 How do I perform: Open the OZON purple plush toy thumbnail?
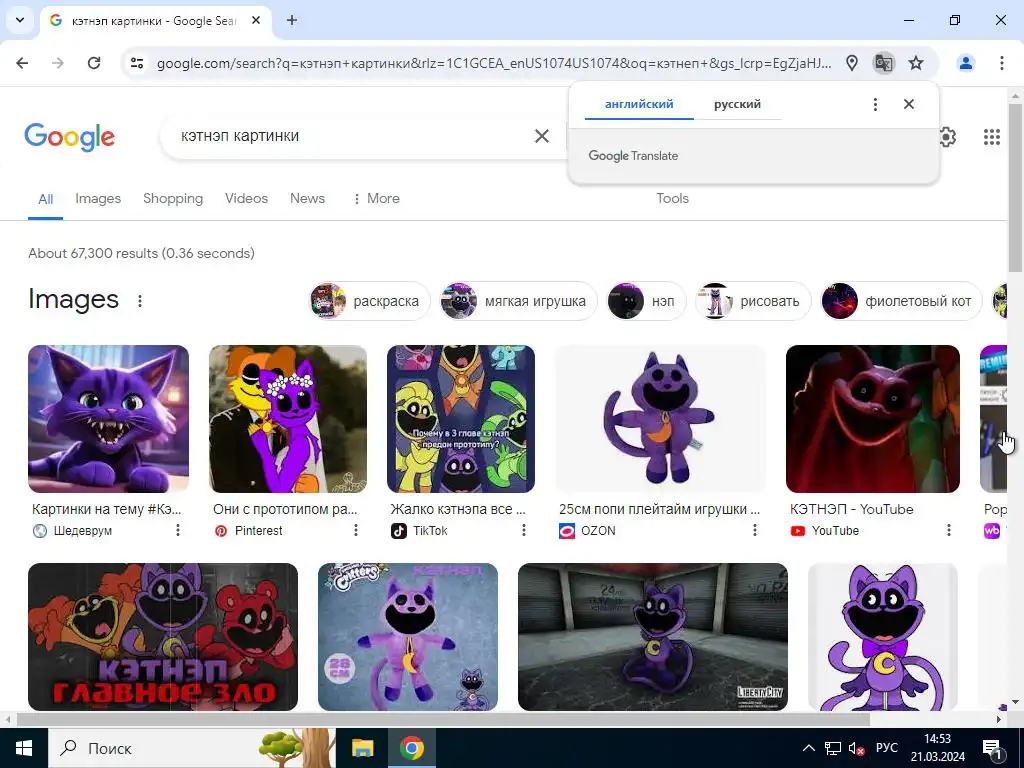coord(660,419)
